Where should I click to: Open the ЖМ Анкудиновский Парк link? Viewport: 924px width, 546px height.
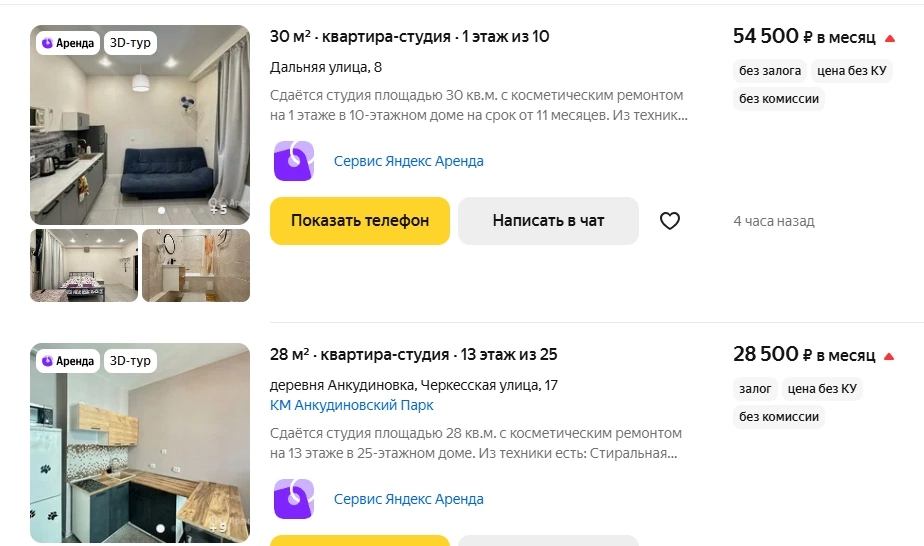(x=351, y=405)
